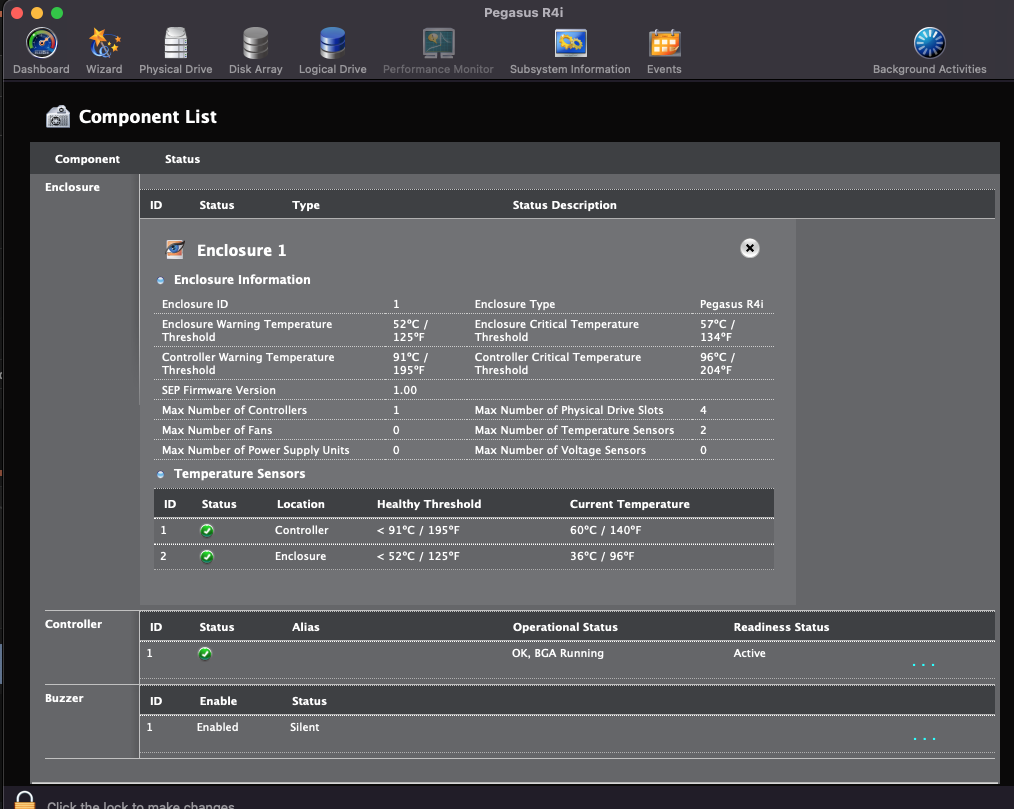This screenshot has width=1014, height=809.
Task: Launch the Wizard tool
Action: coord(104,51)
